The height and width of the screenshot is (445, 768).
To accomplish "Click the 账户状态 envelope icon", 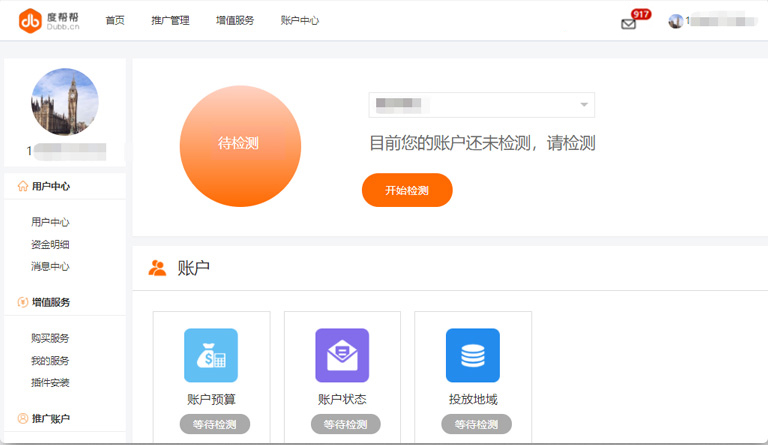I will pos(342,355).
